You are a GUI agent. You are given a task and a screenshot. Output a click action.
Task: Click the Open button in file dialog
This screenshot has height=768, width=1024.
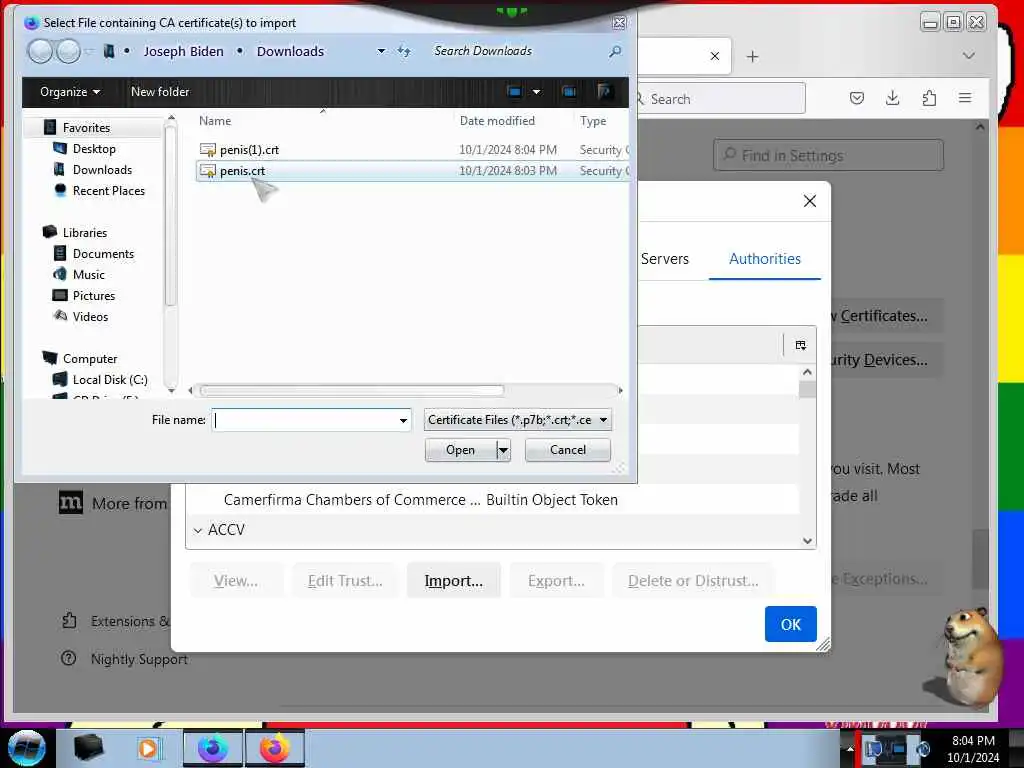click(460, 450)
